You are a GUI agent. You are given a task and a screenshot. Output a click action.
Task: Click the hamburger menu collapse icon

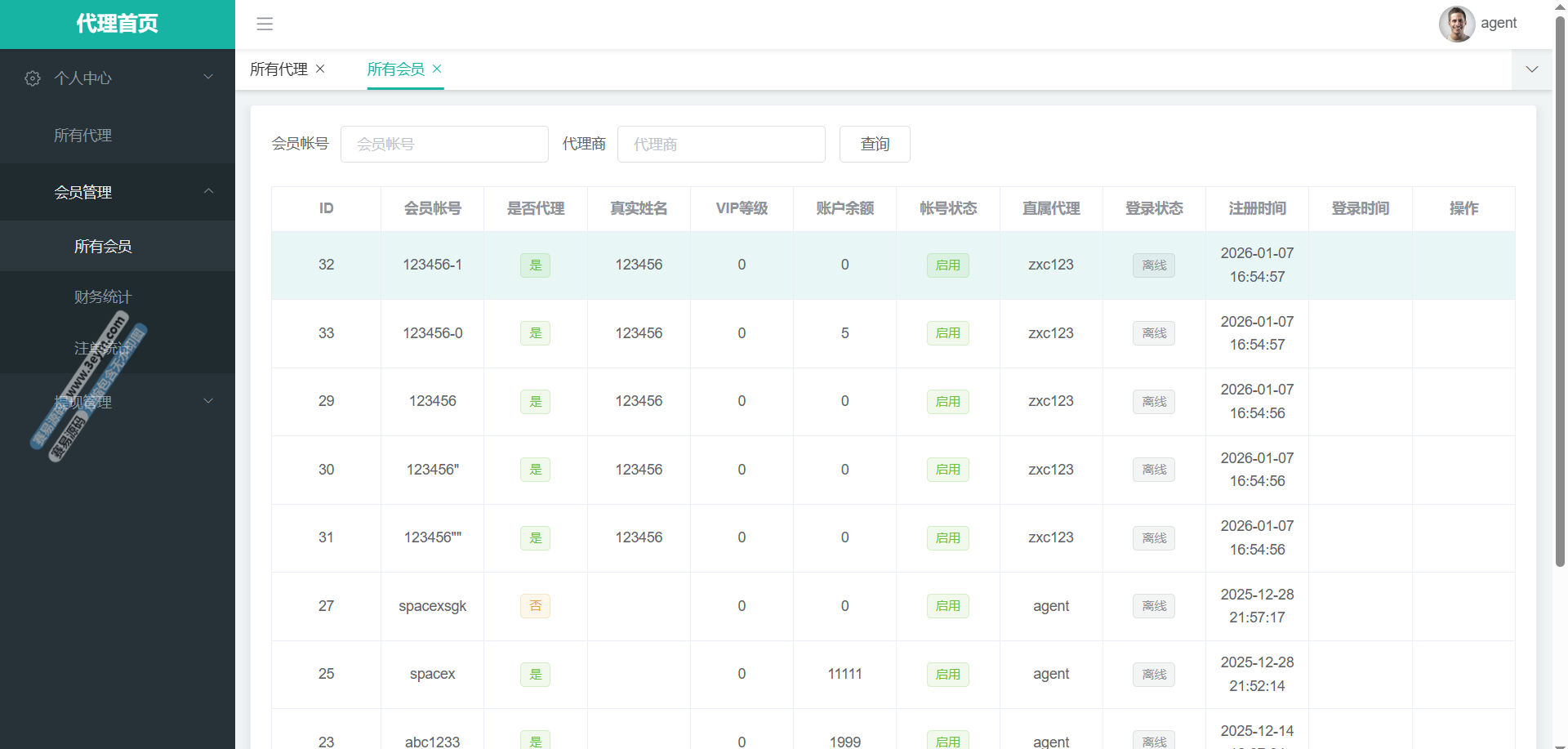click(x=265, y=24)
